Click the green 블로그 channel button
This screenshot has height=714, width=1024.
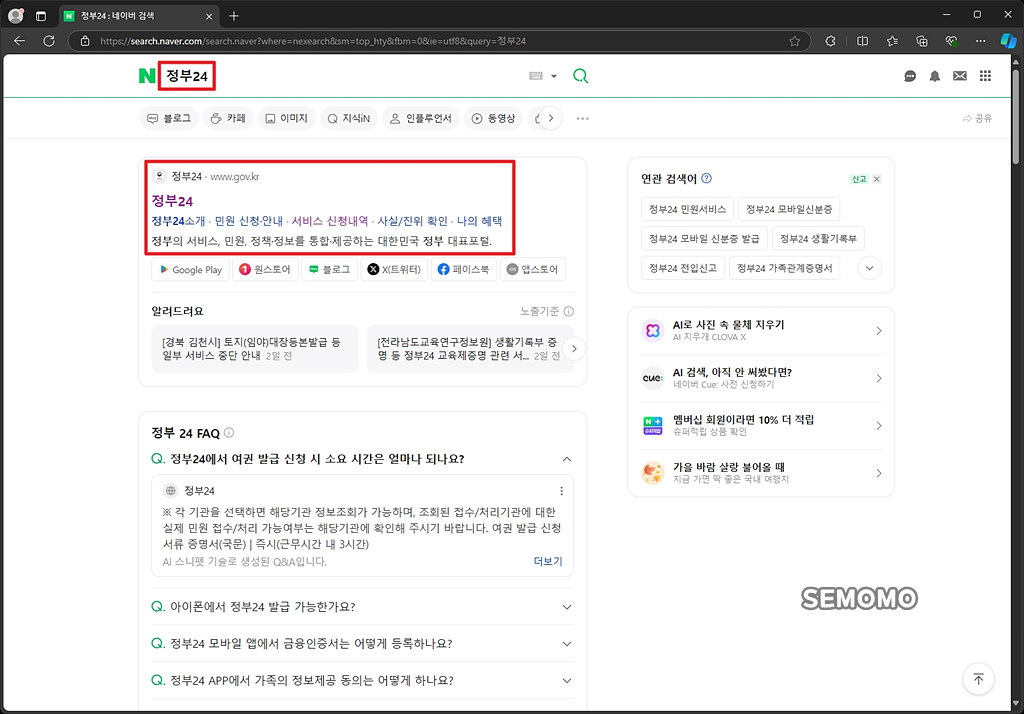tap(329, 269)
